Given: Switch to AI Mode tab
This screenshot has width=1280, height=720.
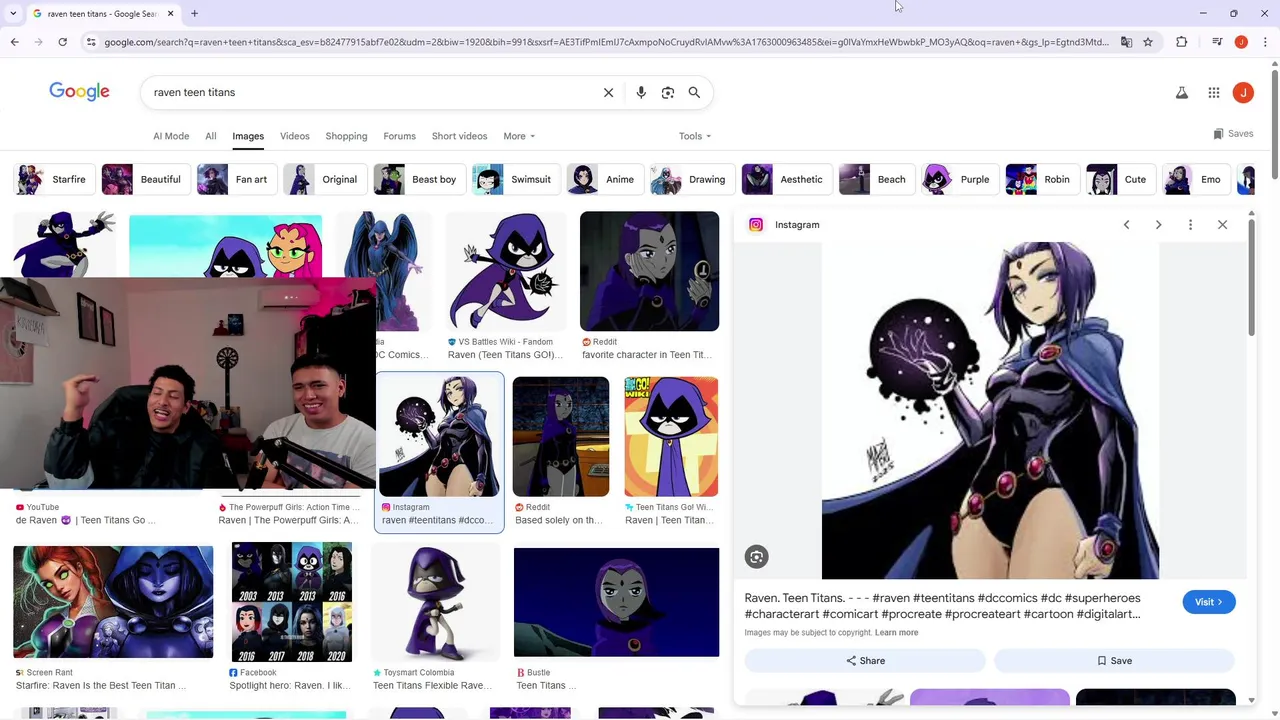Looking at the screenshot, I should tap(171, 136).
